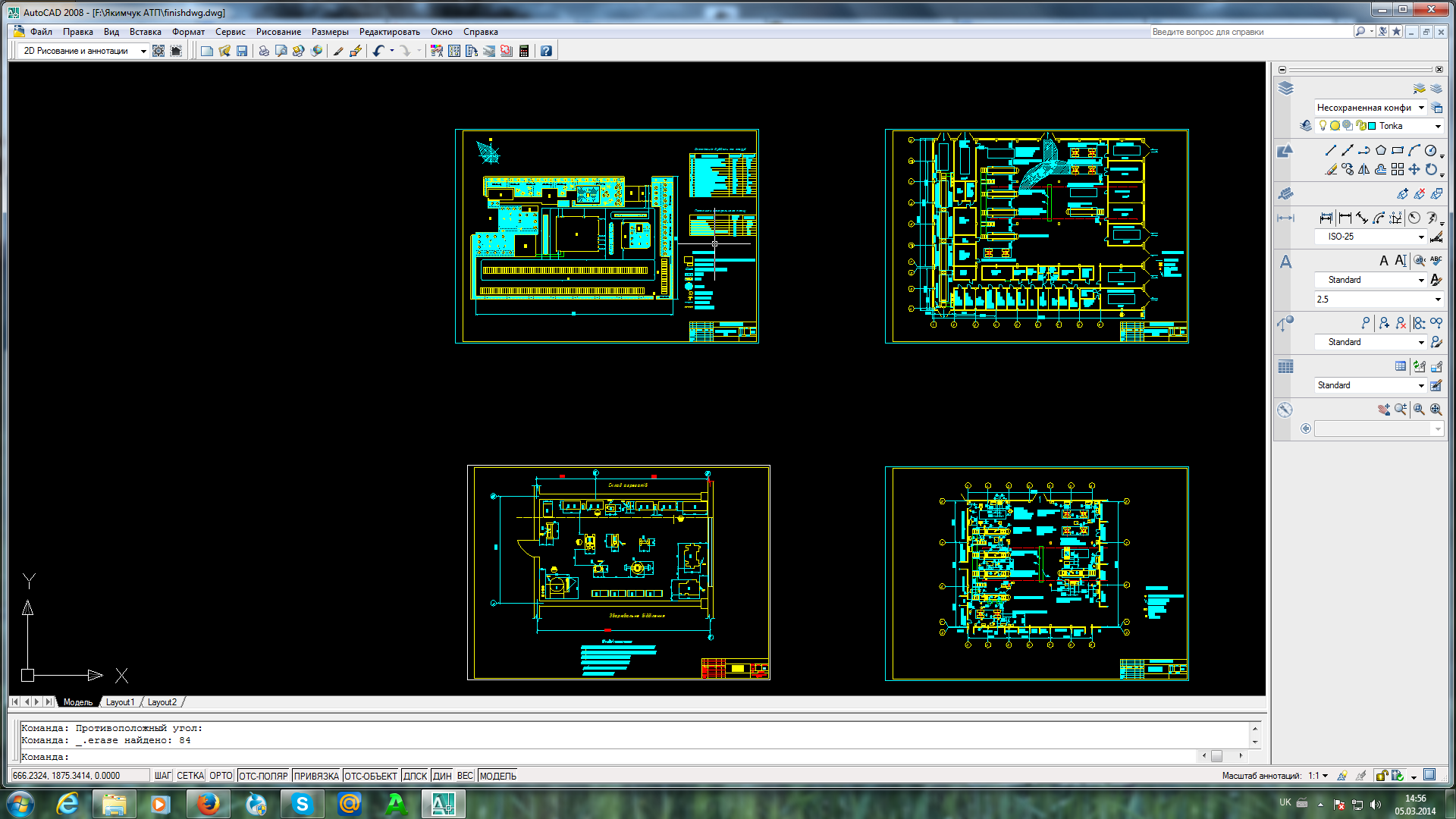The width and height of the screenshot is (1456, 819).
Task: Open the Вставка menu
Action: tap(145, 32)
